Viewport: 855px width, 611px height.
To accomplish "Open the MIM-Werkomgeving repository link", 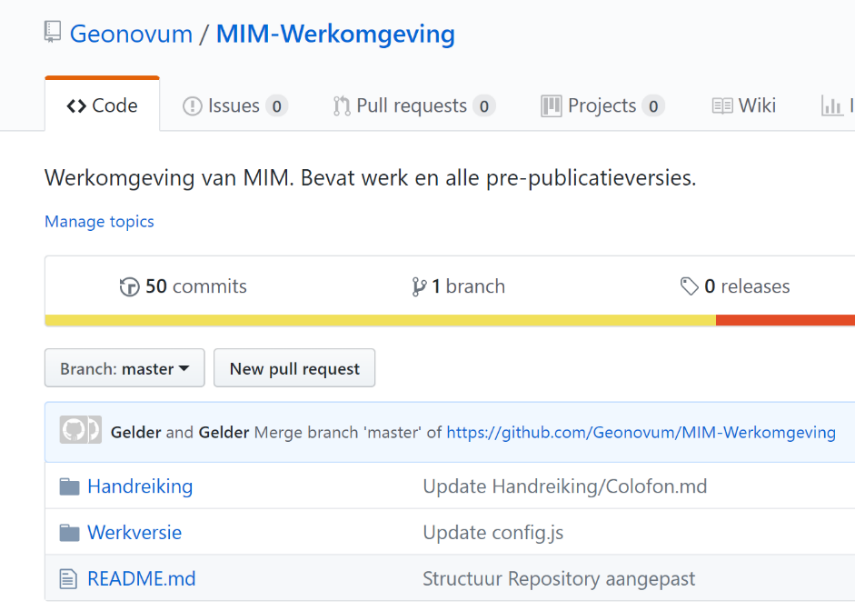I will (335, 34).
